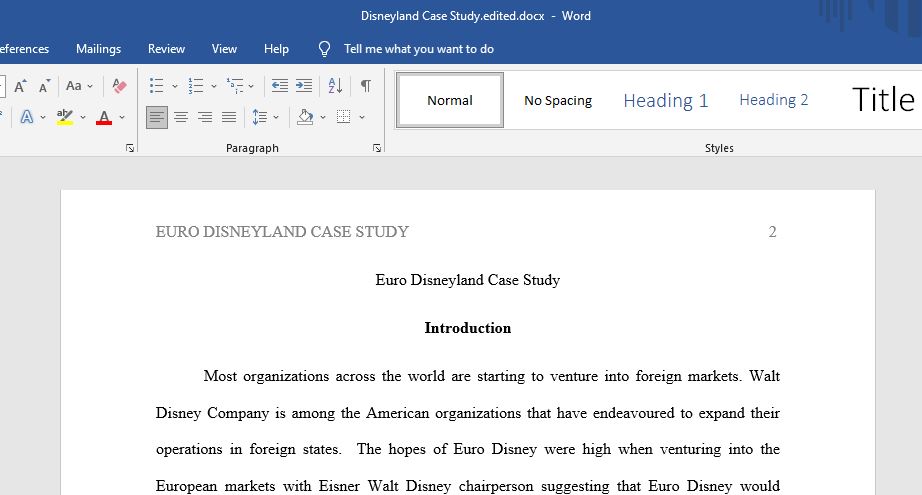The width and height of the screenshot is (922, 495).
Task: Expand numbering library dropdown arrow
Action: pos(213,86)
